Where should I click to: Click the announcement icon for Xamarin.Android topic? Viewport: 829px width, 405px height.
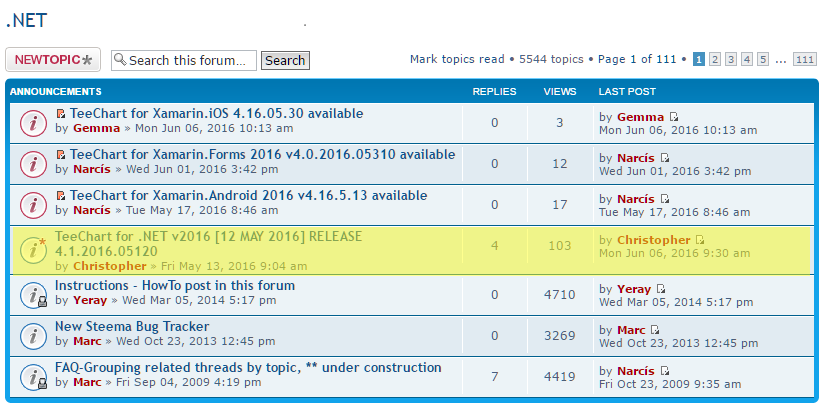(x=33, y=205)
